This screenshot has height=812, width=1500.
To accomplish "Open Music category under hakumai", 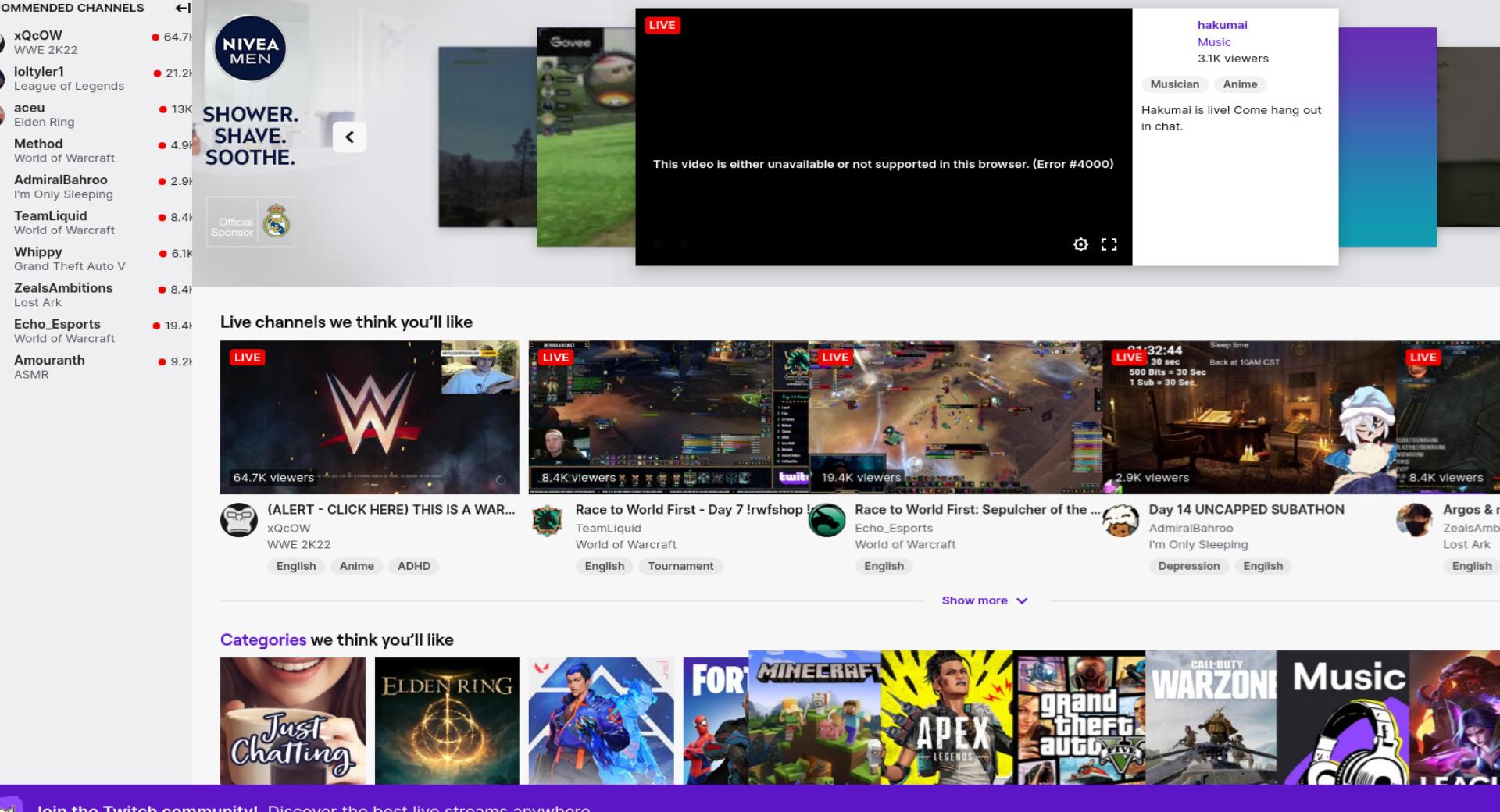I will pyautogui.click(x=1214, y=42).
